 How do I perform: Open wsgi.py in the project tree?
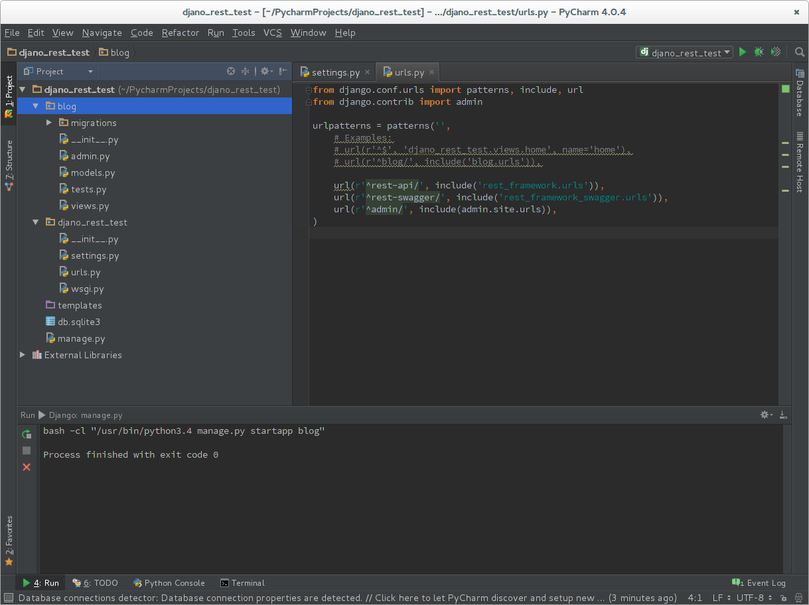click(82, 289)
